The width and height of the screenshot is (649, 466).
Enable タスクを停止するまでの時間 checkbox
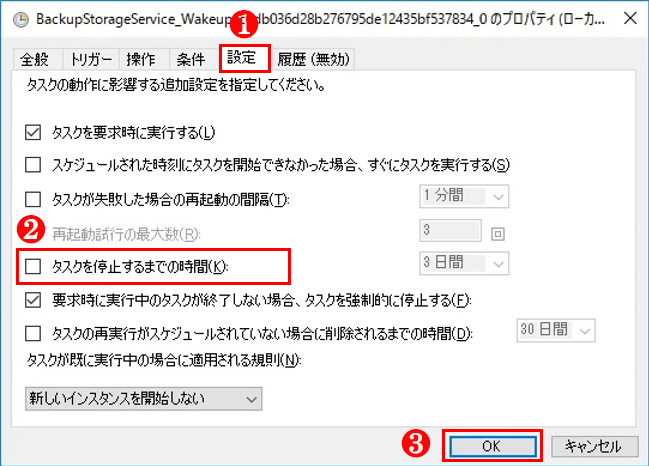pos(33,267)
